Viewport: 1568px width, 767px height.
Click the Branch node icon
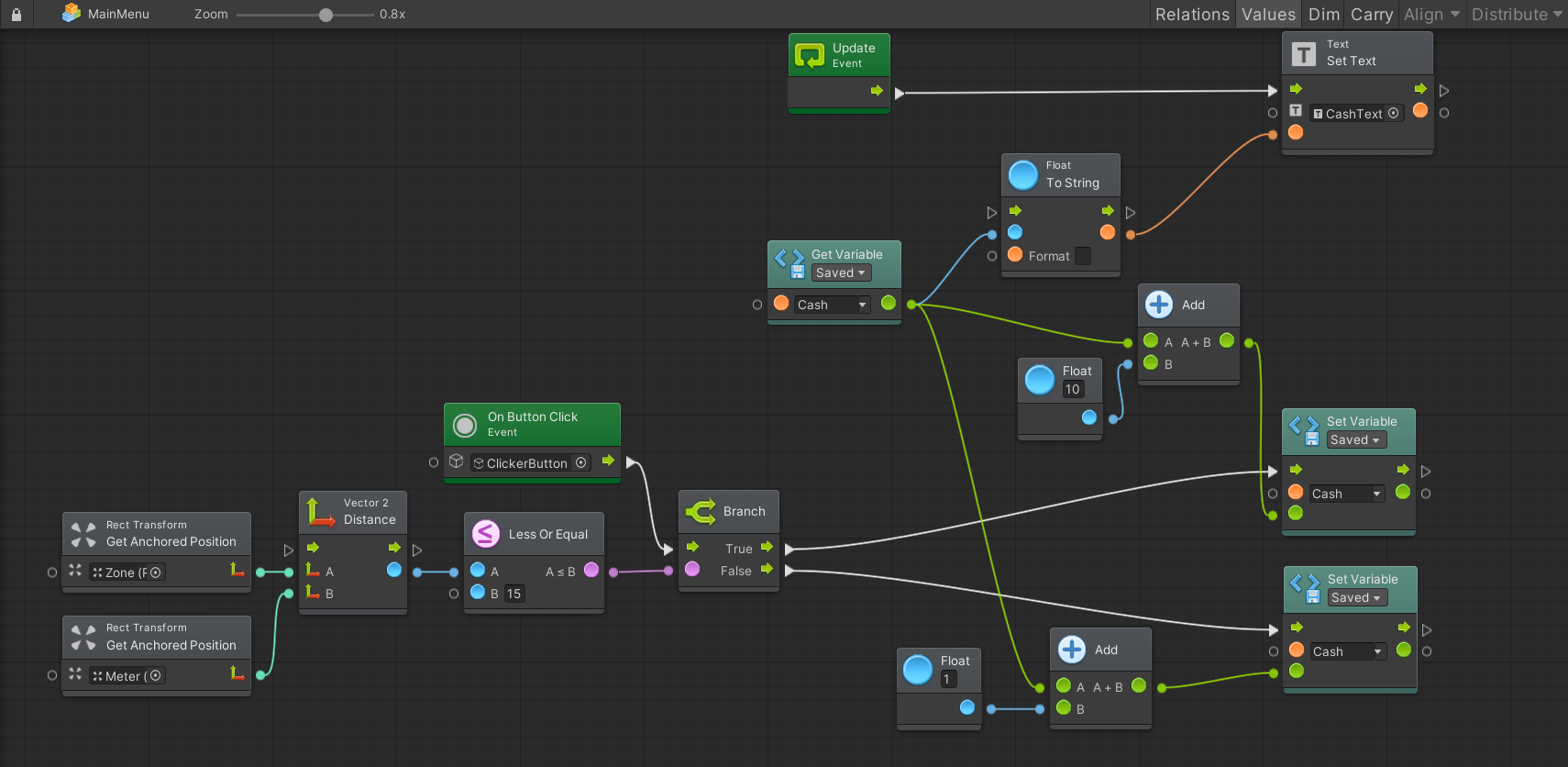coord(701,511)
